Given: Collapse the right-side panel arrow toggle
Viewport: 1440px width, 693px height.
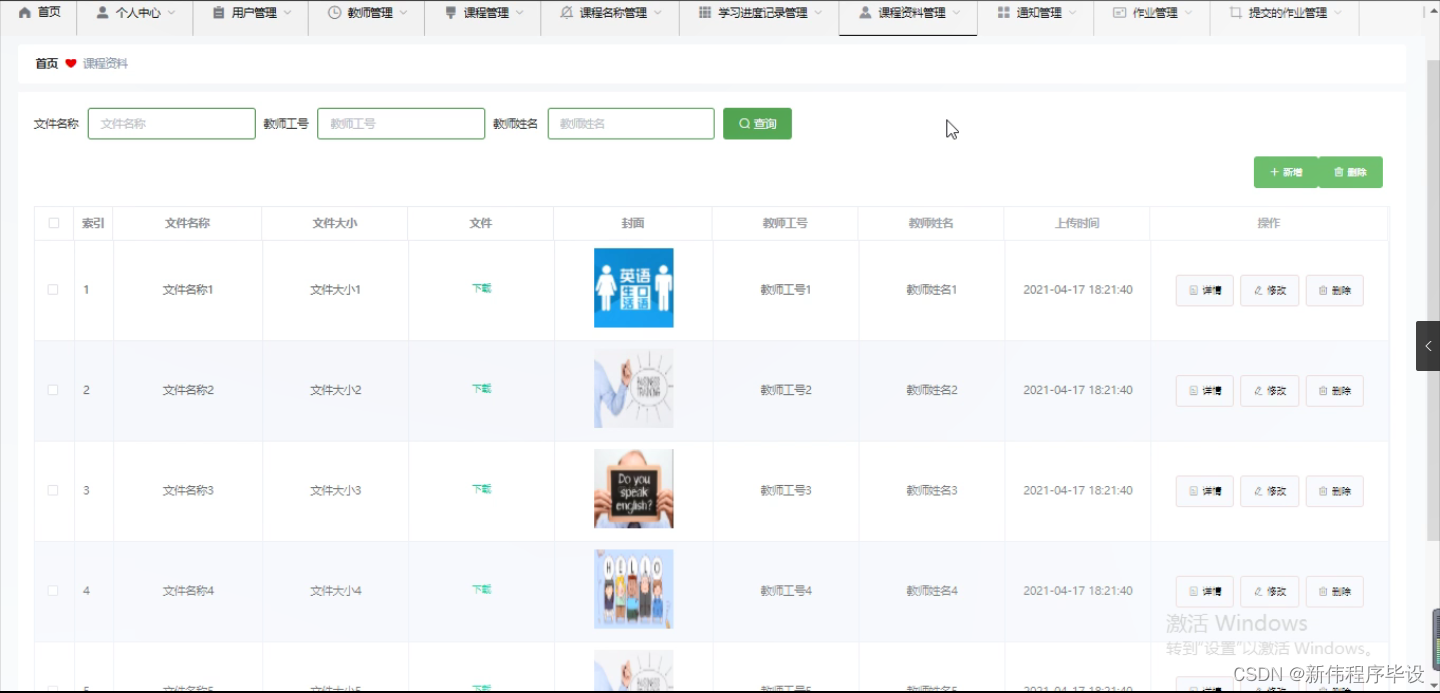Looking at the screenshot, I should pyautogui.click(x=1428, y=345).
